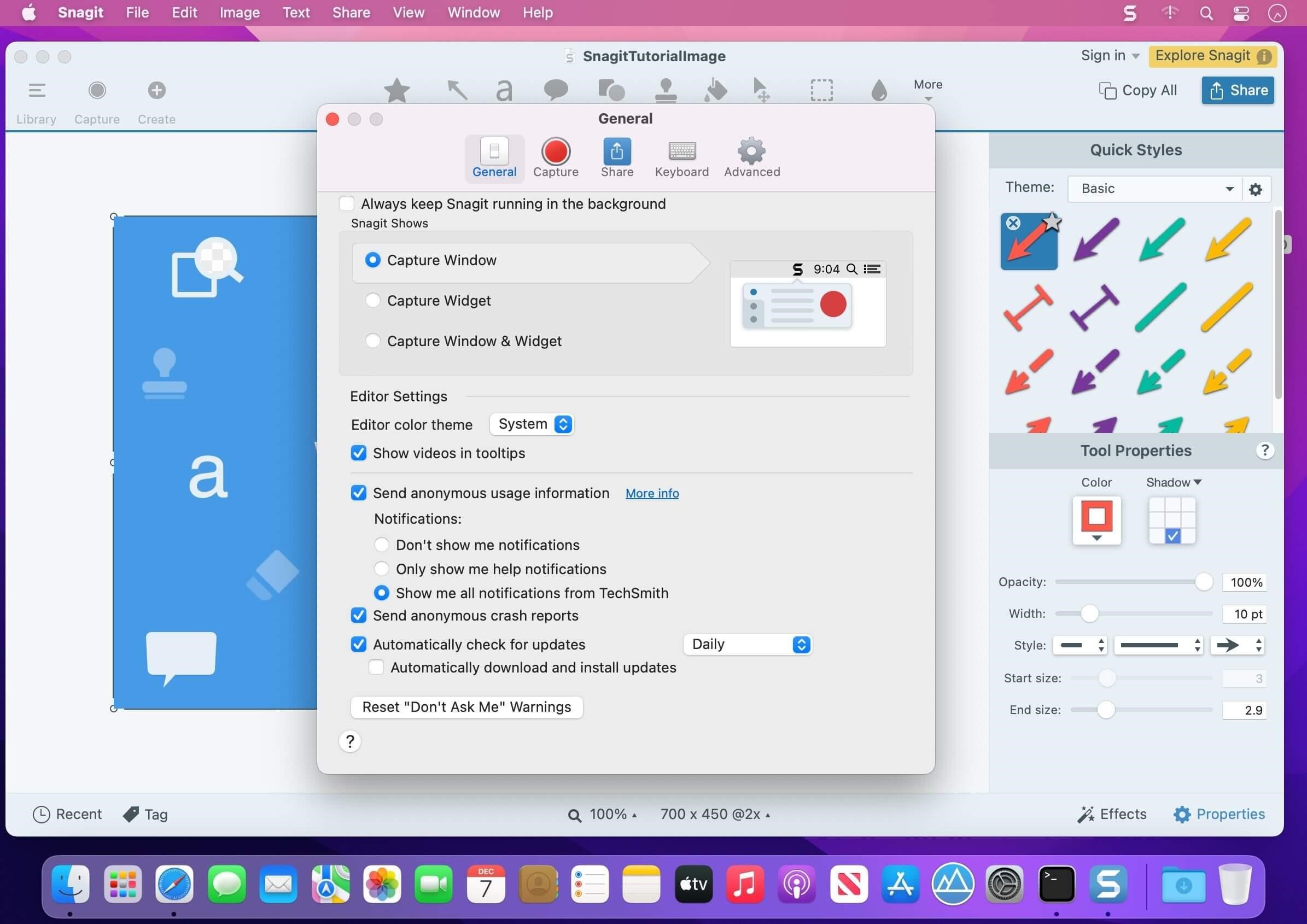Viewport: 1307px width, 924px height.
Task: Select the Text tool in Snagit toolbar
Action: click(503, 90)
